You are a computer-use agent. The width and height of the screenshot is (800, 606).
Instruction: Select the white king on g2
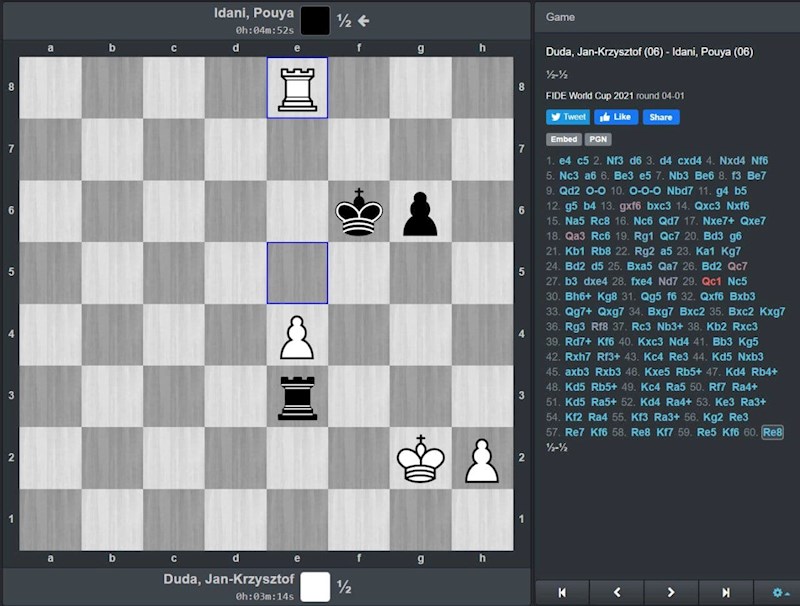pyautogui.click(x=420, y=458)
